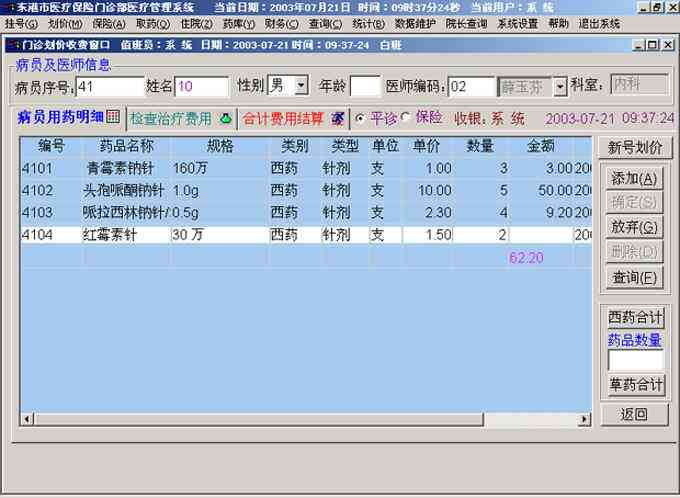
Task: Open the 数据维护 menu
Action: [415, 23]
